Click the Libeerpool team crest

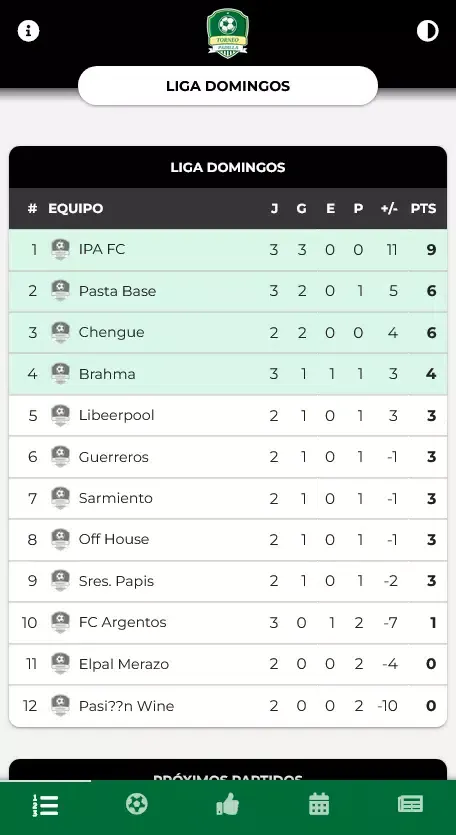tap(60, 415)
